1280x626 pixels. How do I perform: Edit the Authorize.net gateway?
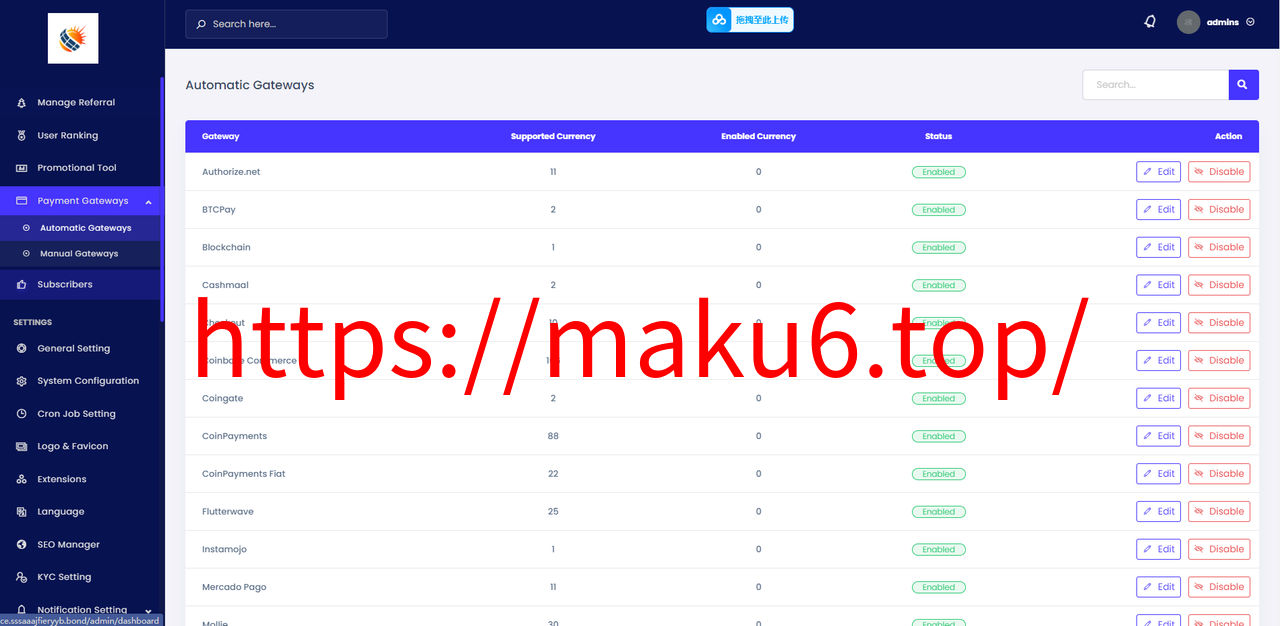pos(1158,172)
